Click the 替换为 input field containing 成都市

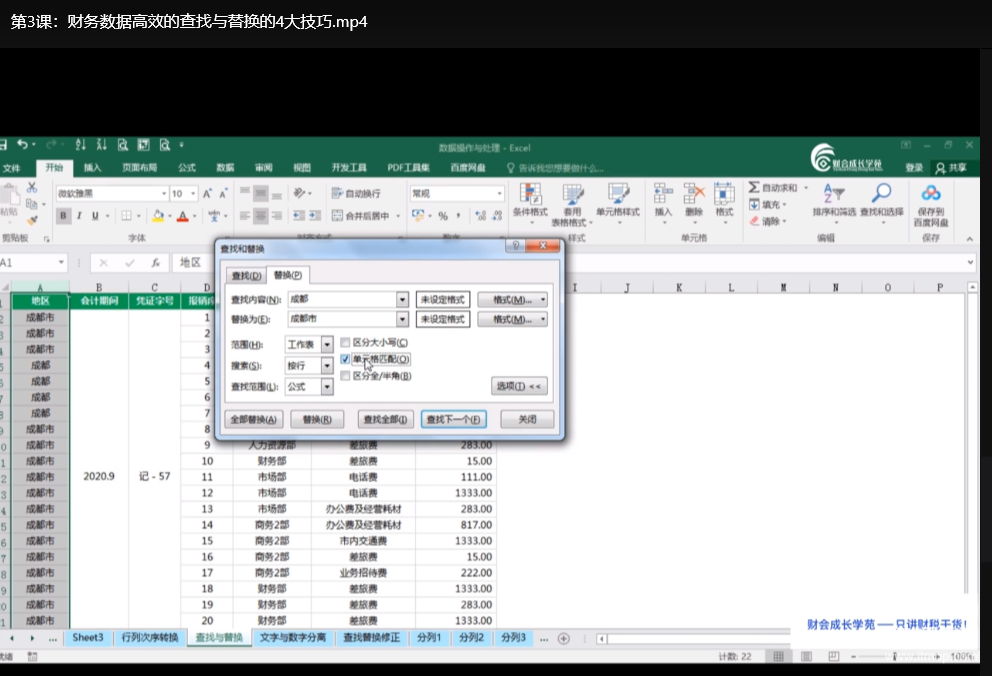(343, 319)
